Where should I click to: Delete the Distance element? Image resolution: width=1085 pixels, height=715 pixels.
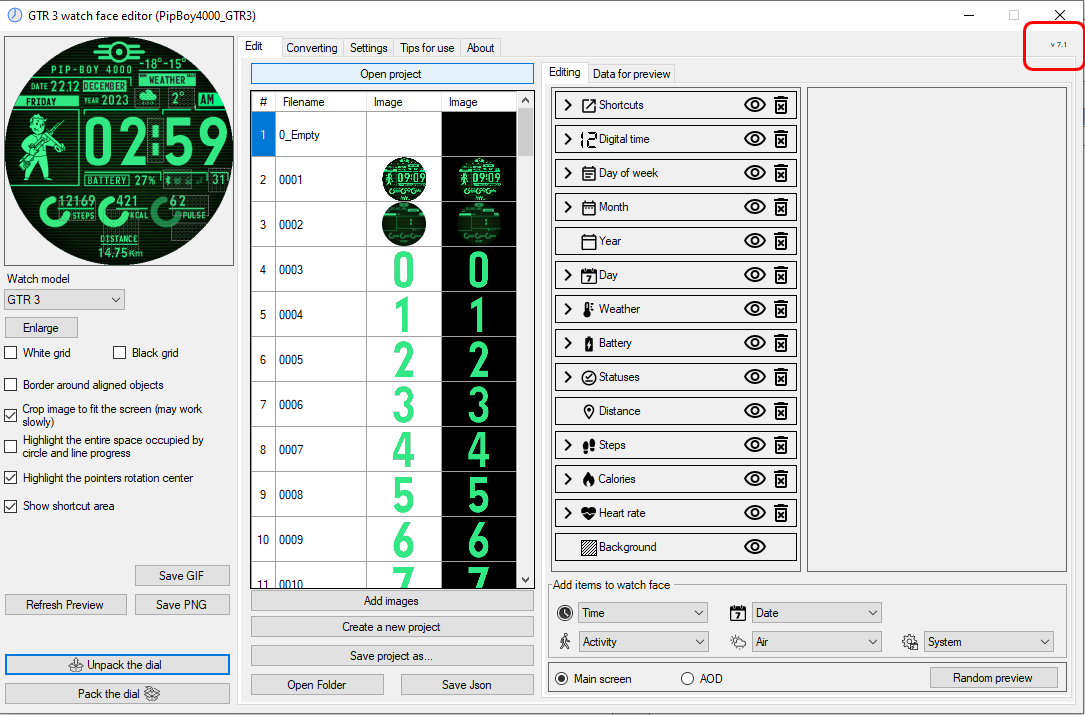point(781,411)
